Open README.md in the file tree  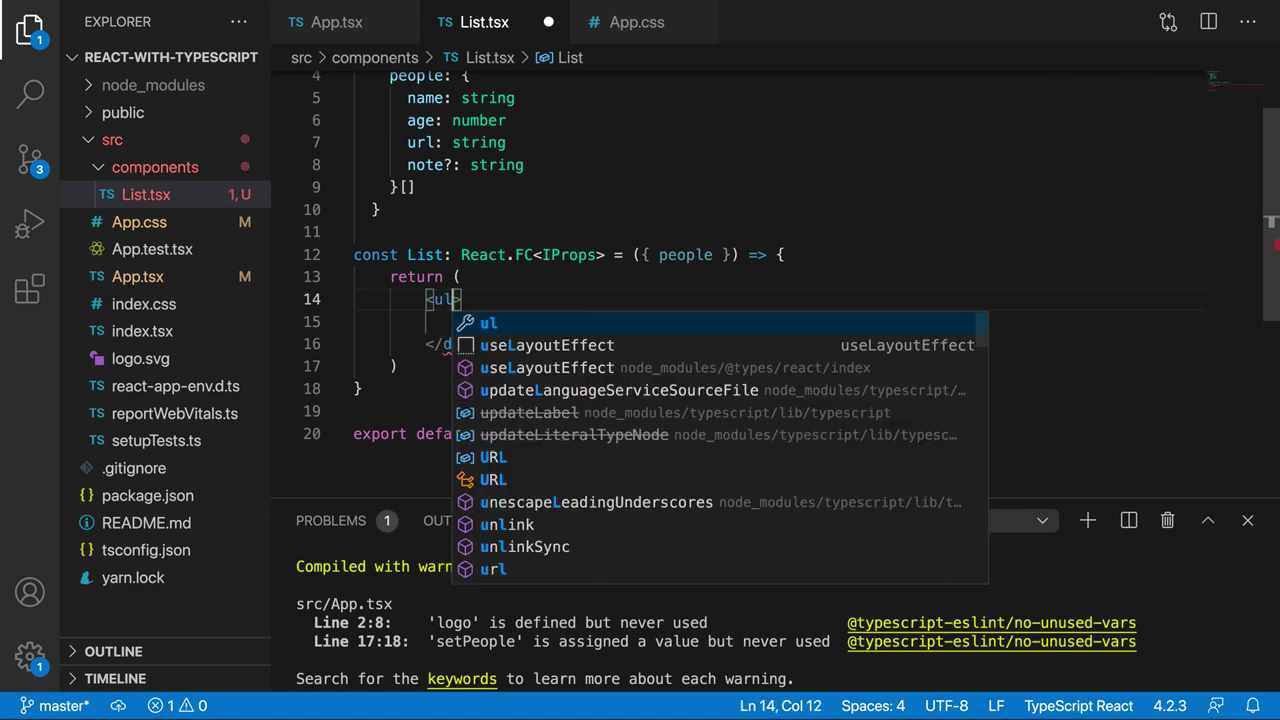point(165,523)
